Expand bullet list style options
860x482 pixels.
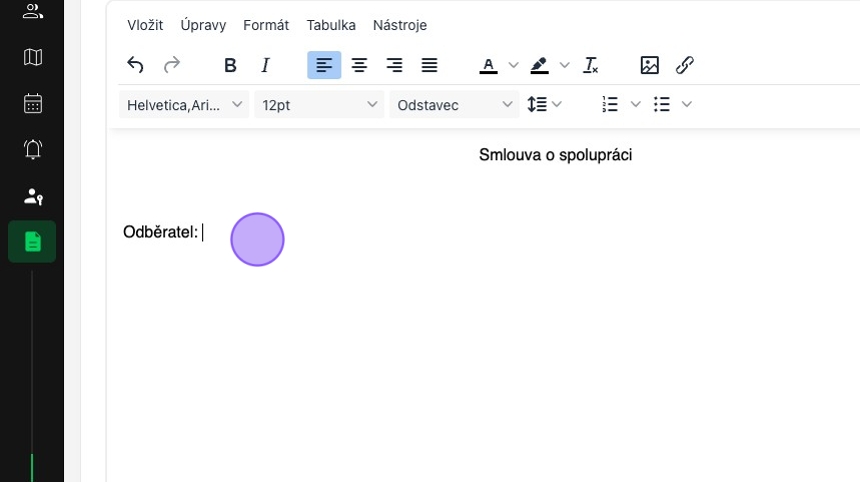click(x=687, y=104)
